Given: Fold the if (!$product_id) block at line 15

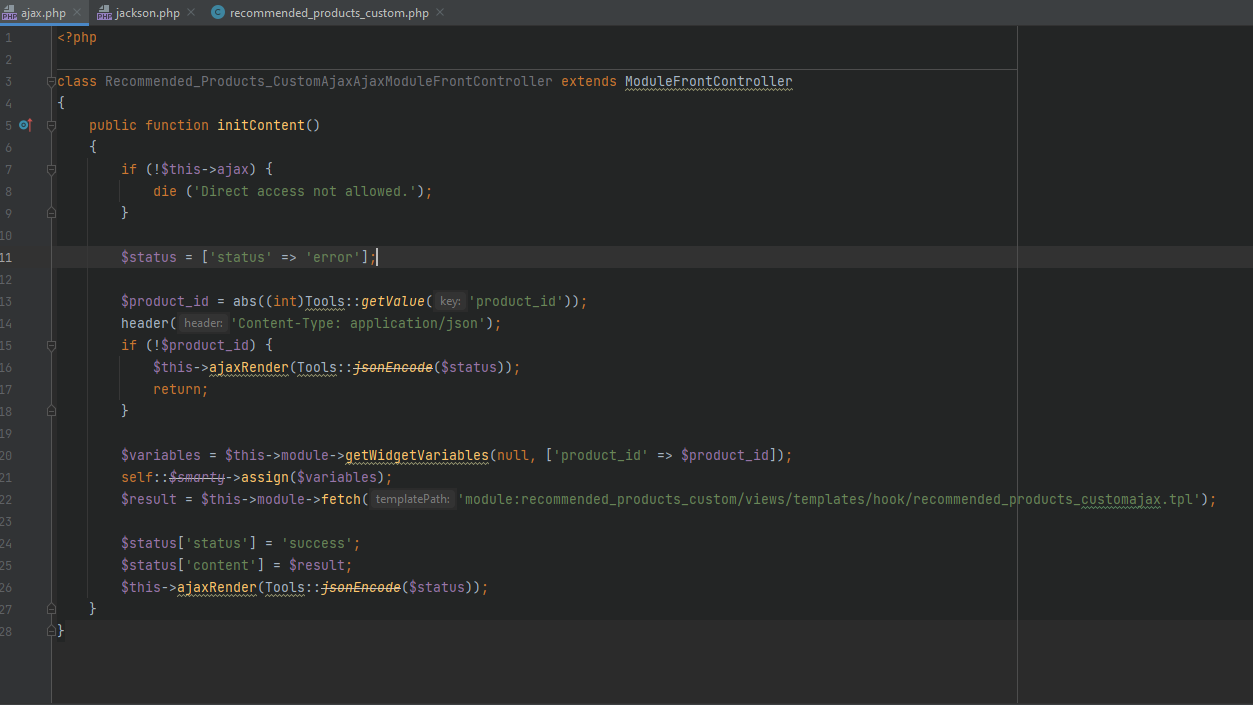Looking at the screenshot, I should pos(51,345).
